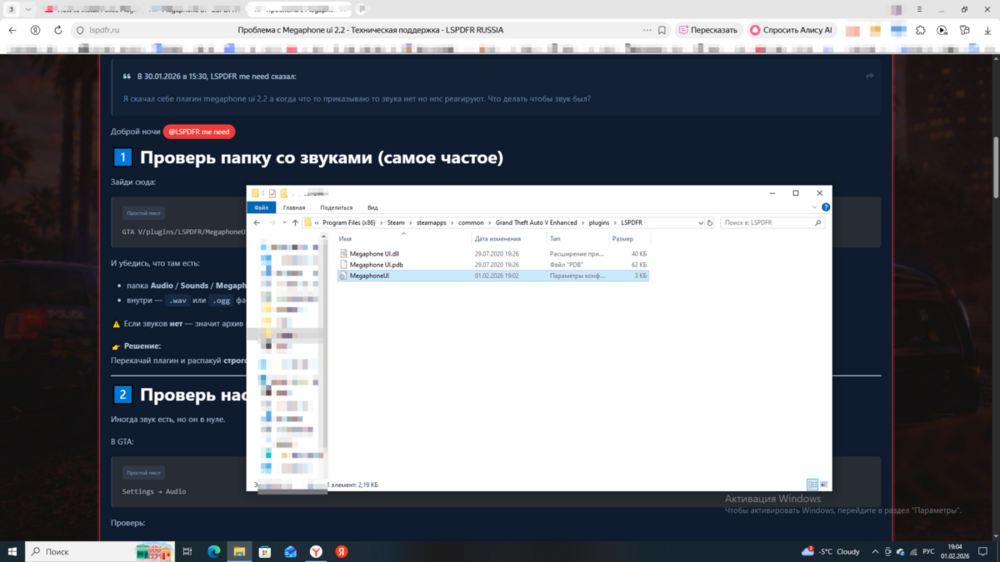Screen dimensions: 1000x562
Task: Click the Пересказать button
Action: [x=708, y=30]
